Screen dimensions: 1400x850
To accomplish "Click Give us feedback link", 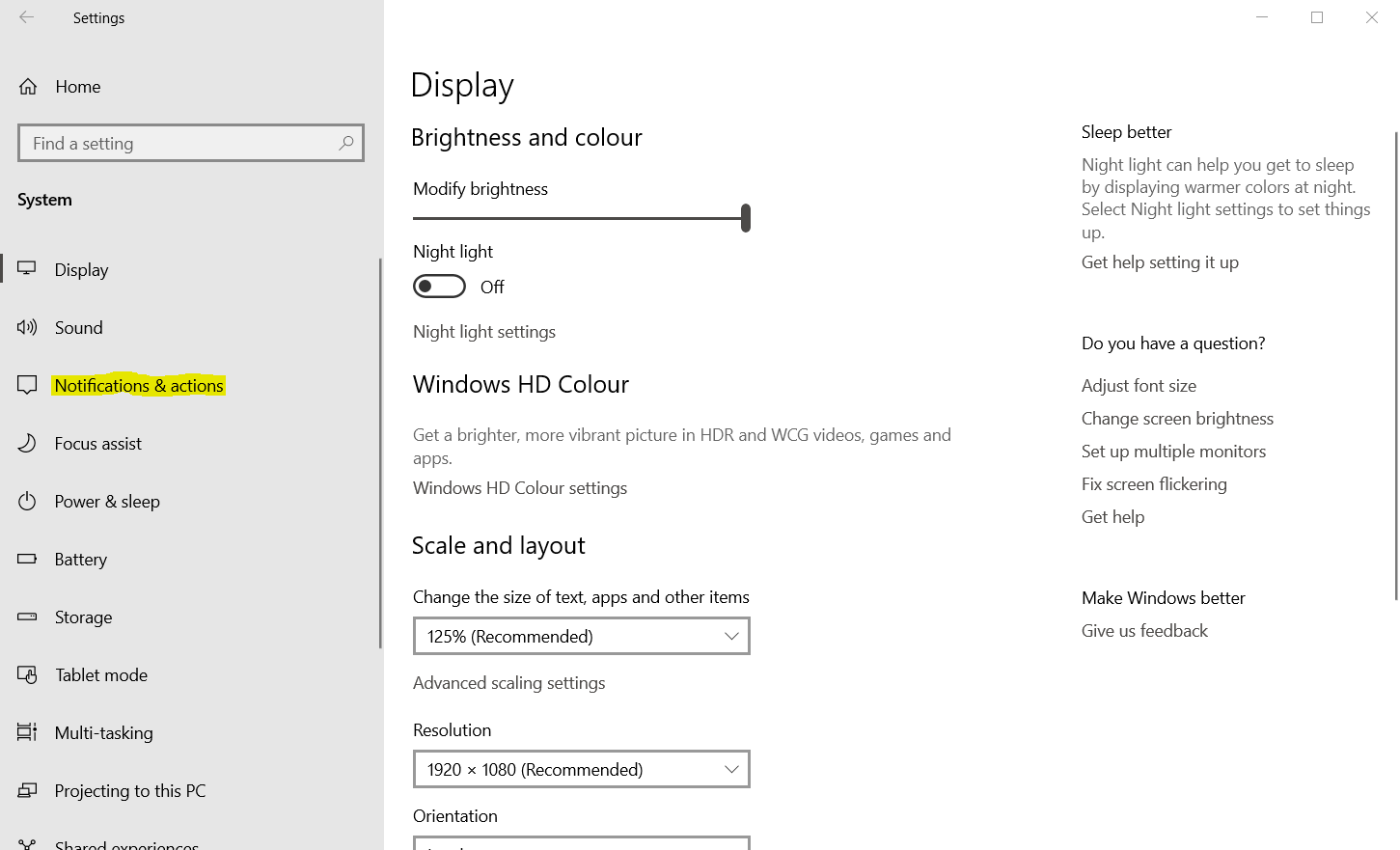I will coord(1144,631).
